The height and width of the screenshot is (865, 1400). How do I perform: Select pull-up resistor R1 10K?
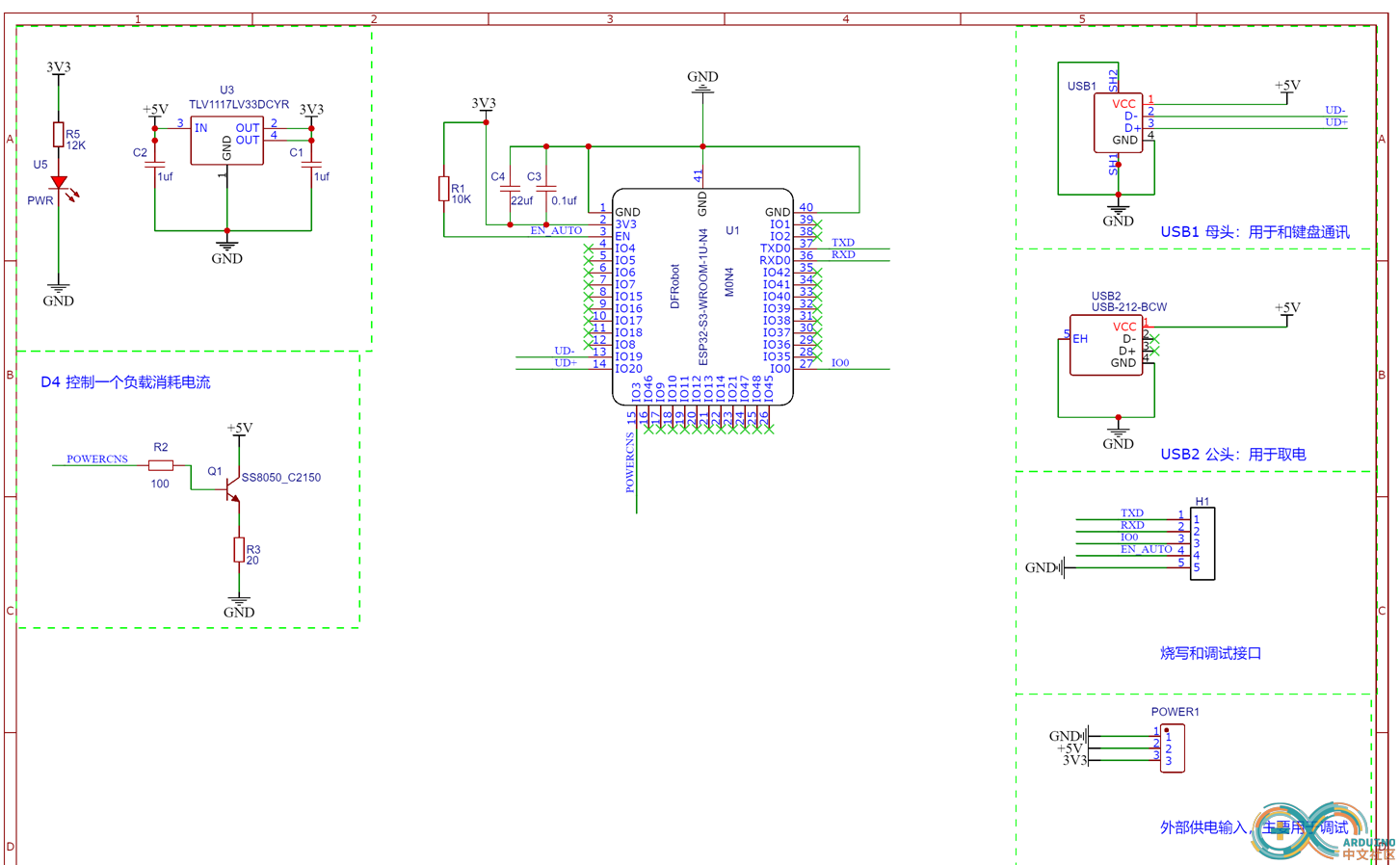tap(443, 189)
